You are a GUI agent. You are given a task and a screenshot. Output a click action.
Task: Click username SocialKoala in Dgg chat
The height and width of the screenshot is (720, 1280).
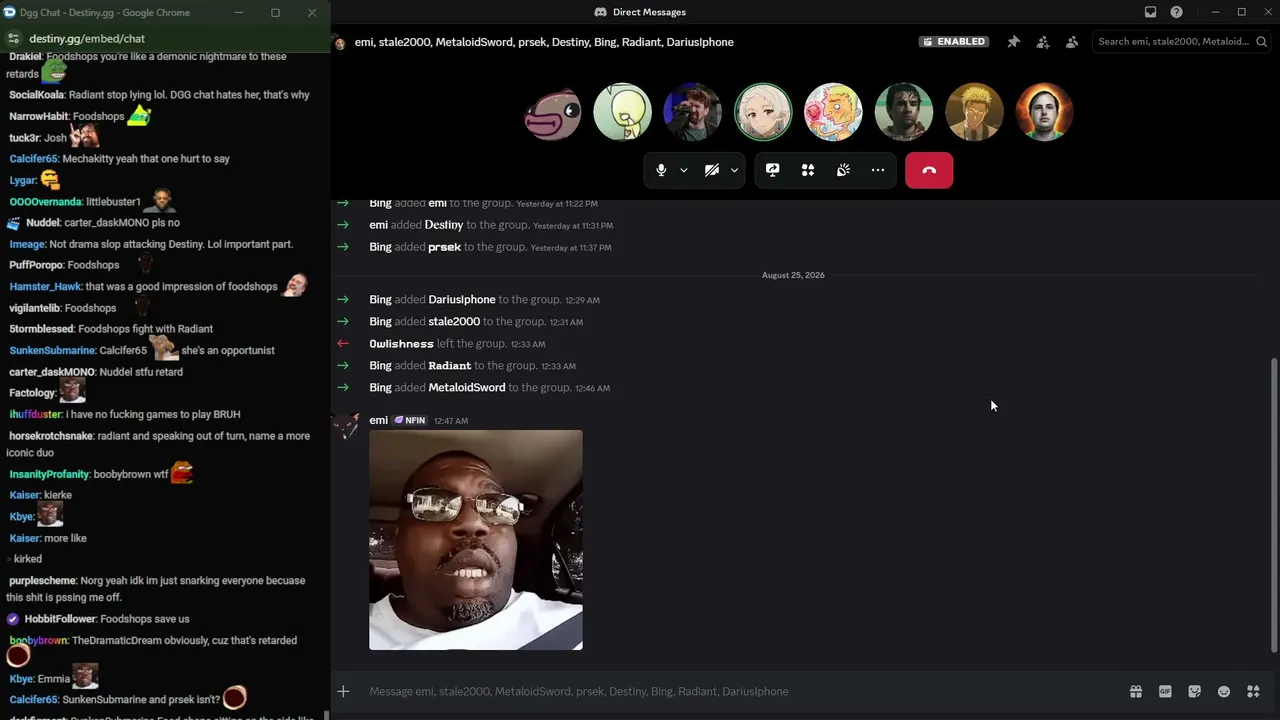click(x=37, y=95)
